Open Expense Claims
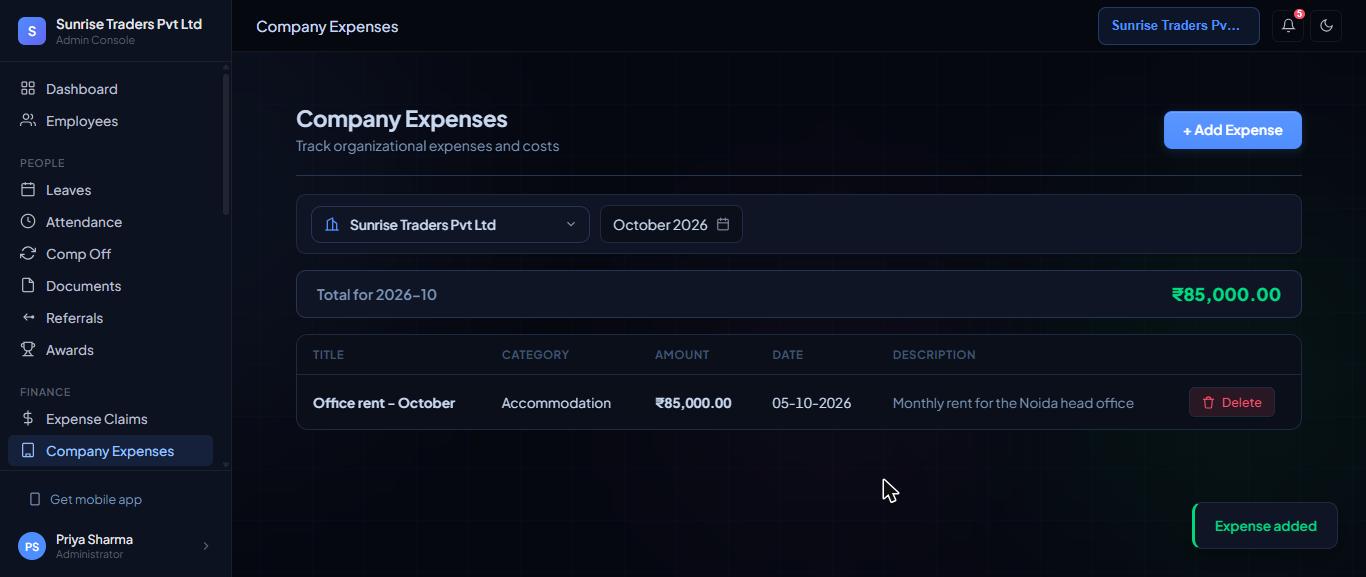Image resolution: width=1366 pixels, height=577 pixels. 110,419
